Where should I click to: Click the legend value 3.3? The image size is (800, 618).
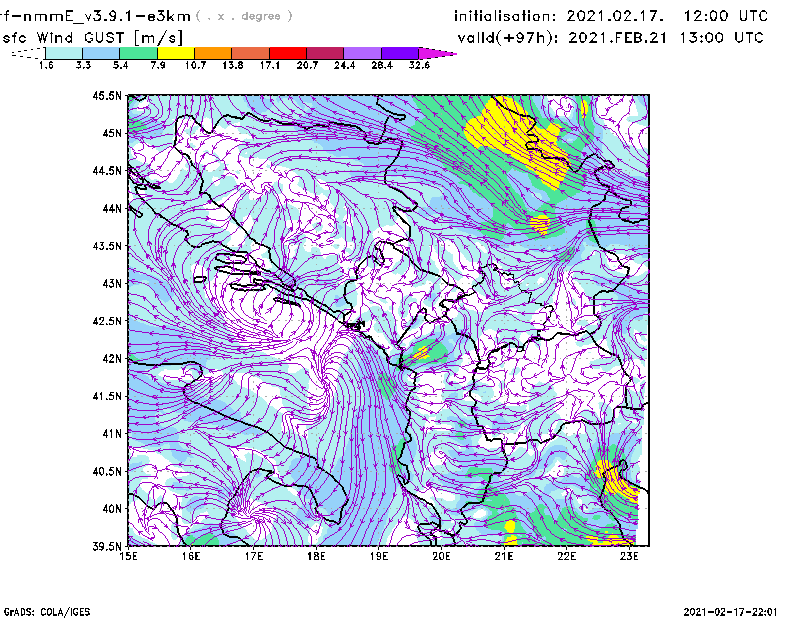pyautogui.click(x=83, y=65)
